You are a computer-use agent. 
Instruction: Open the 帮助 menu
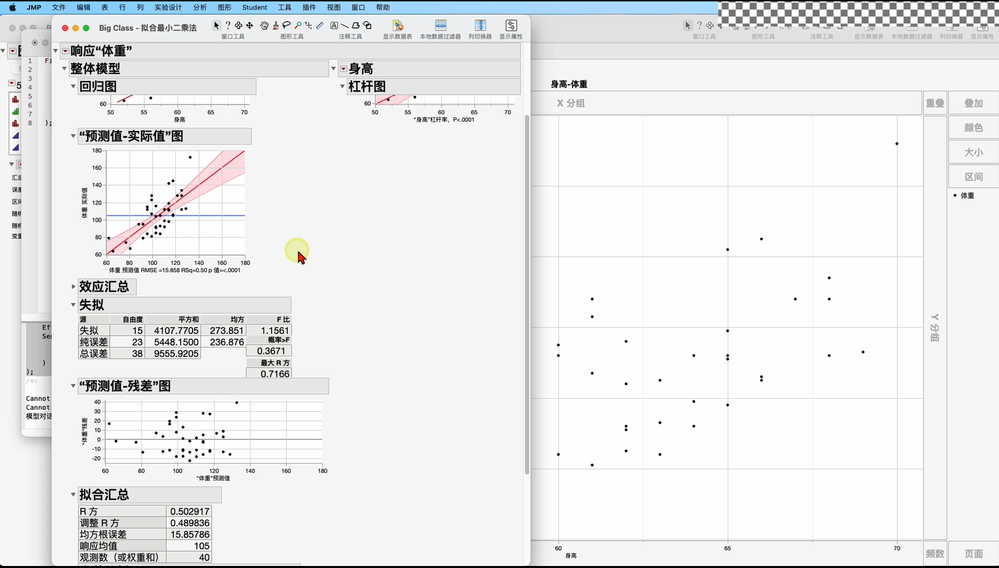click(383, 8)
